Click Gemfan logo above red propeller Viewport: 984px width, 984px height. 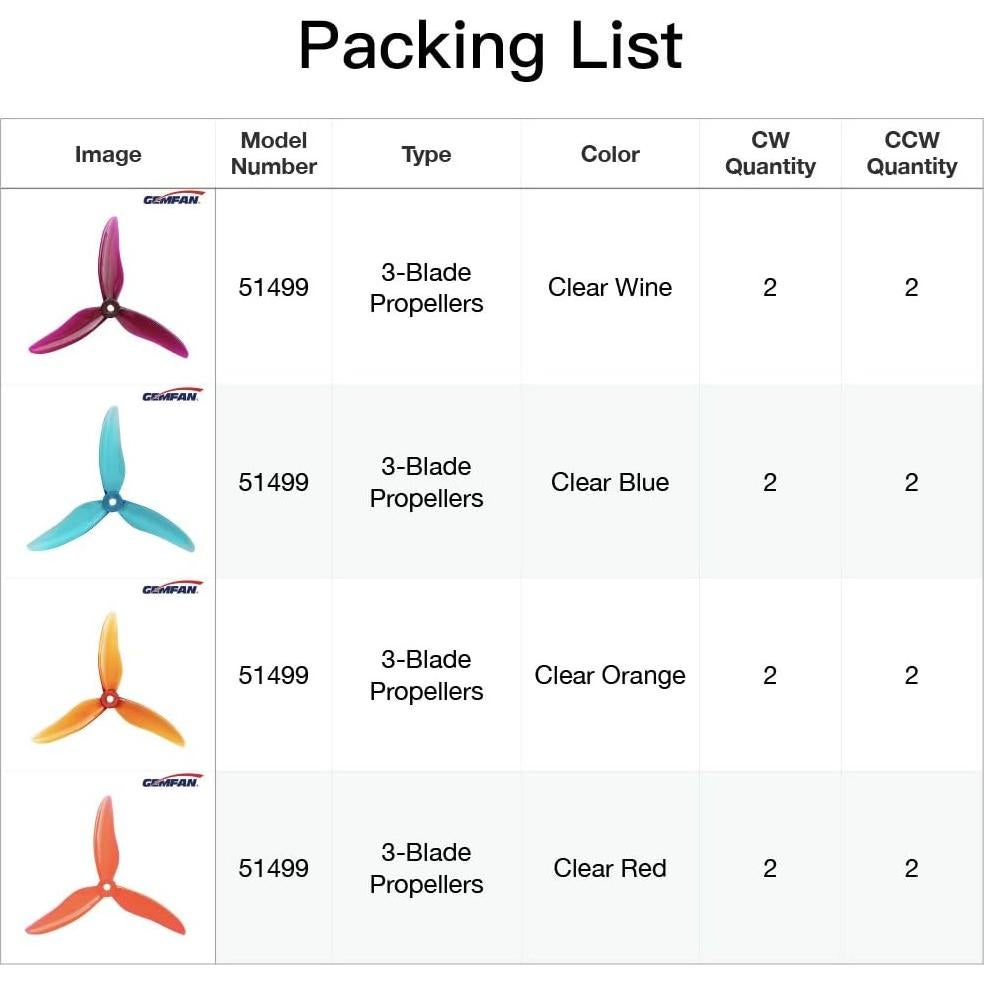coord(172,781)
